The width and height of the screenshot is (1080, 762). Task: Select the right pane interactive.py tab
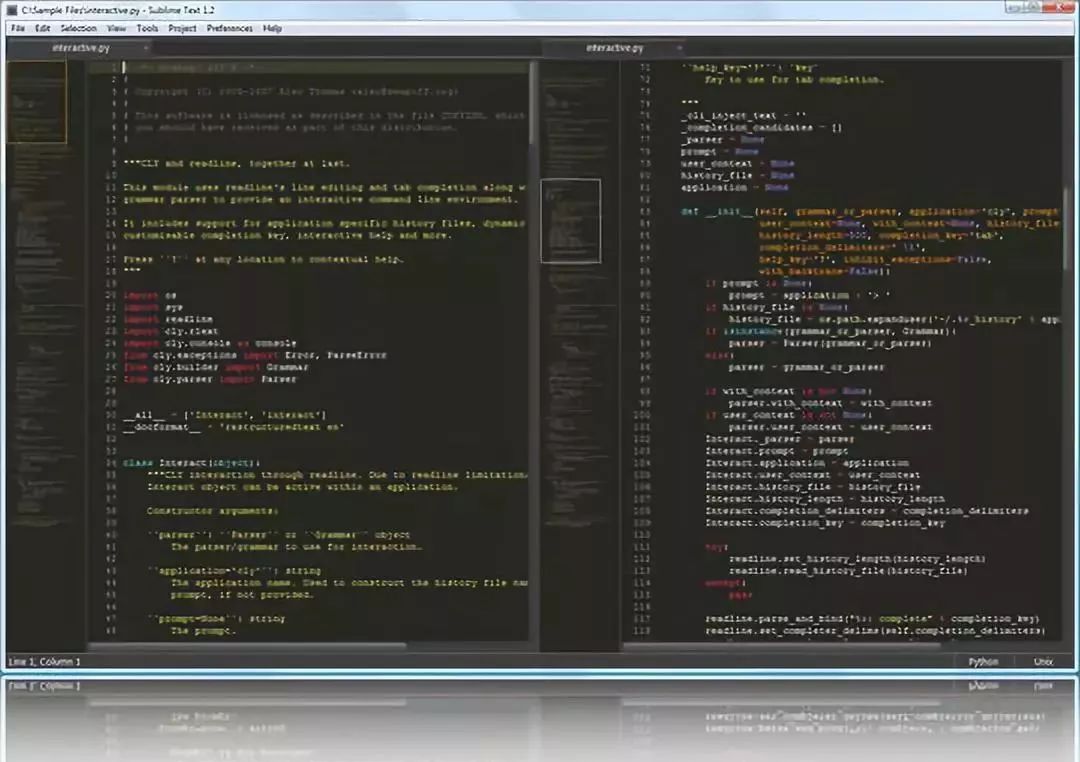(x=614, y=48)
